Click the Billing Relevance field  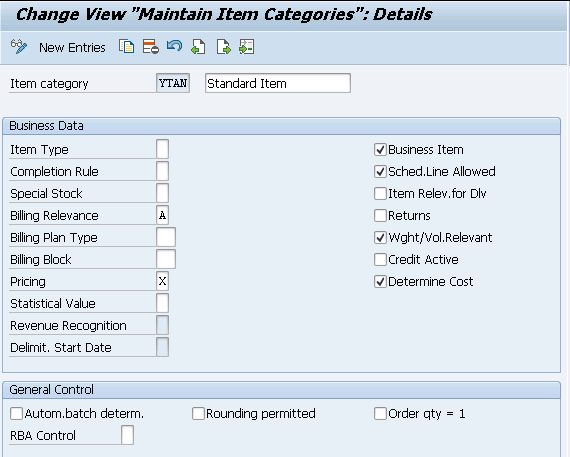pos(162,215)
